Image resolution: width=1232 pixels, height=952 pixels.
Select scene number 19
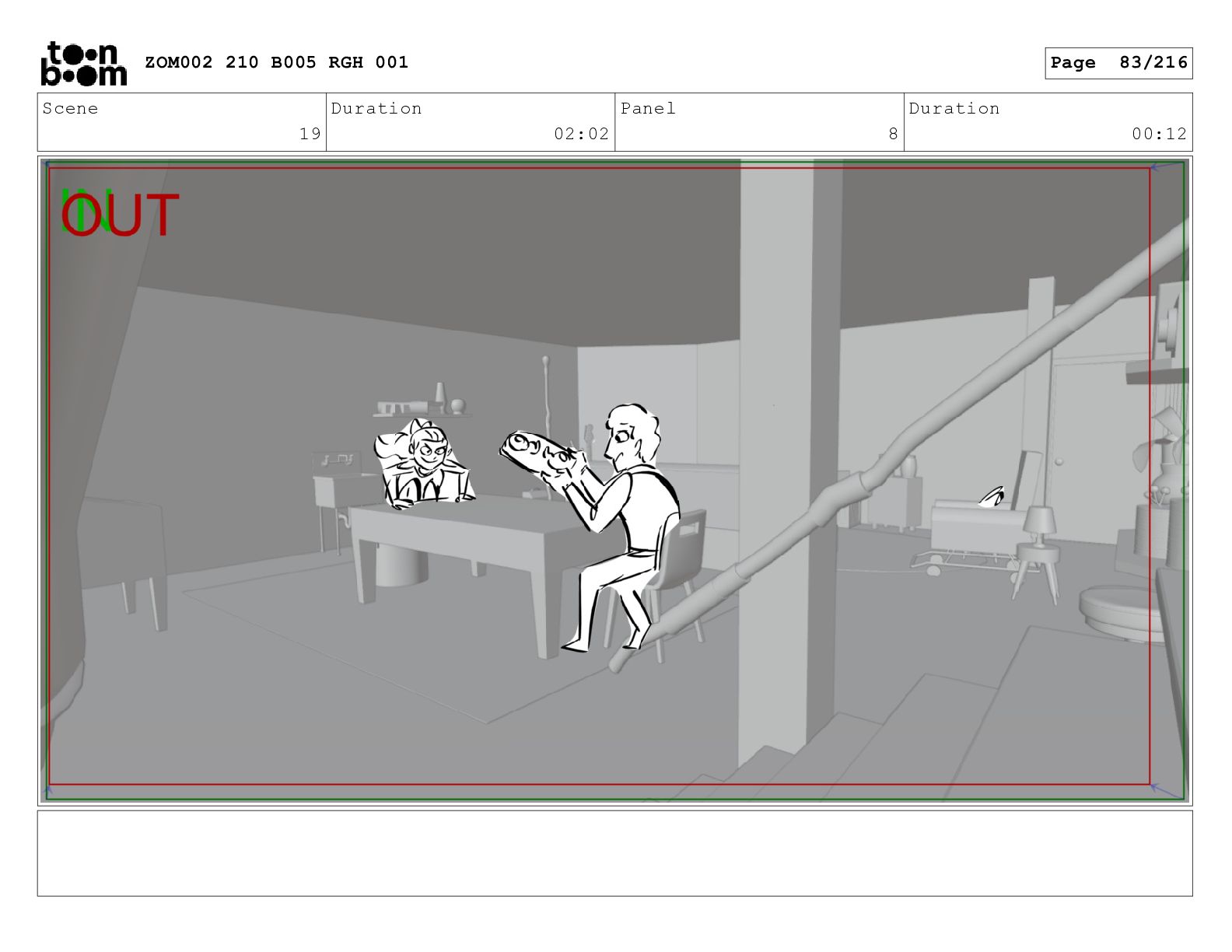click(x=310, y=134)
